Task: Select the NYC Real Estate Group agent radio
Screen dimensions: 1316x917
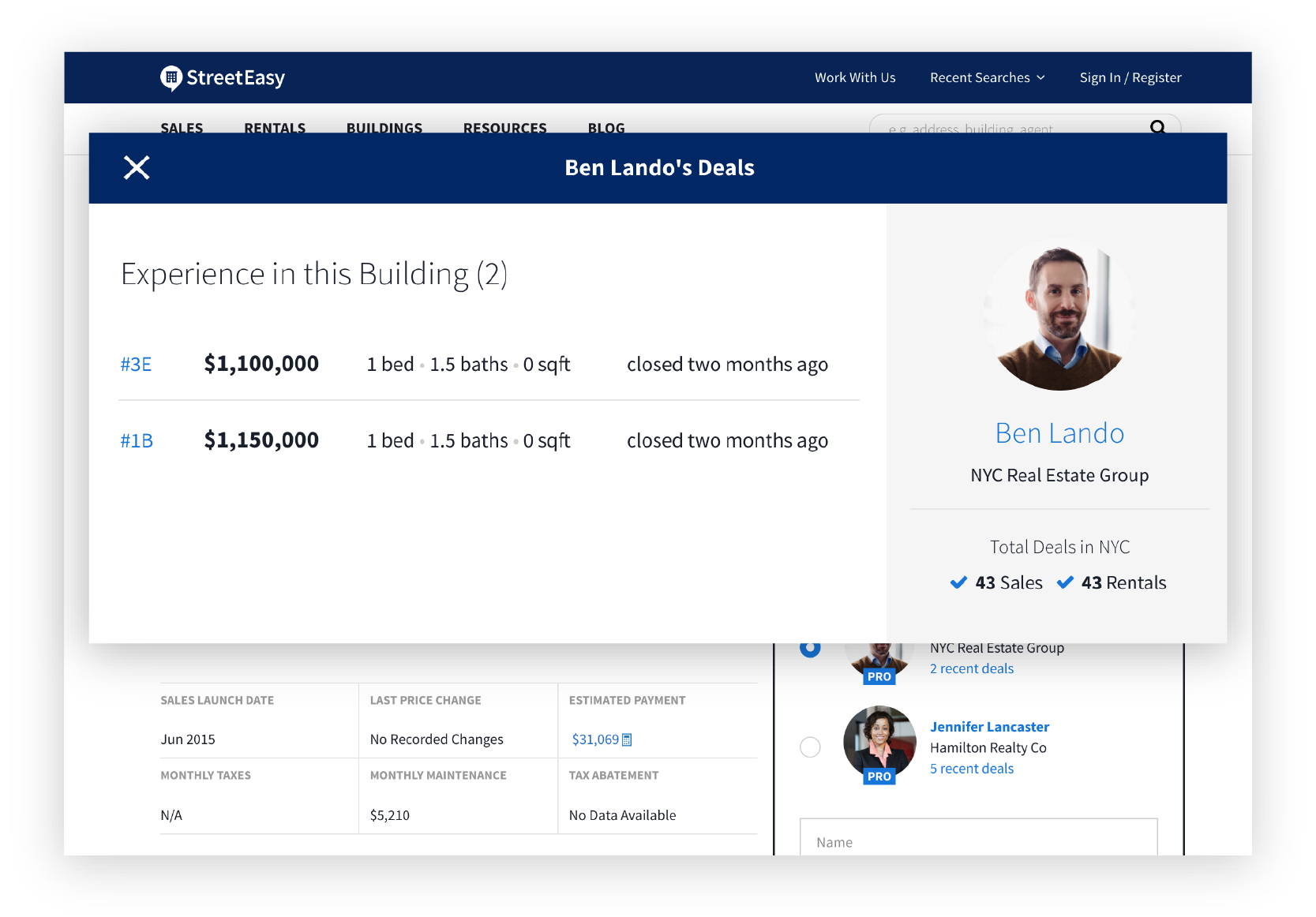Action: [x=810, y=649]
